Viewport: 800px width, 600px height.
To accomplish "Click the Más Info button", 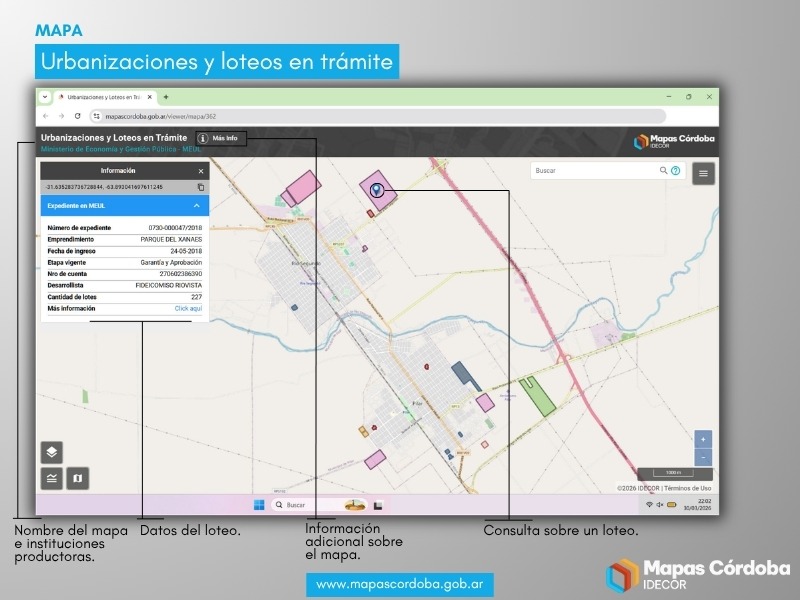I will [x=219, y=138].
